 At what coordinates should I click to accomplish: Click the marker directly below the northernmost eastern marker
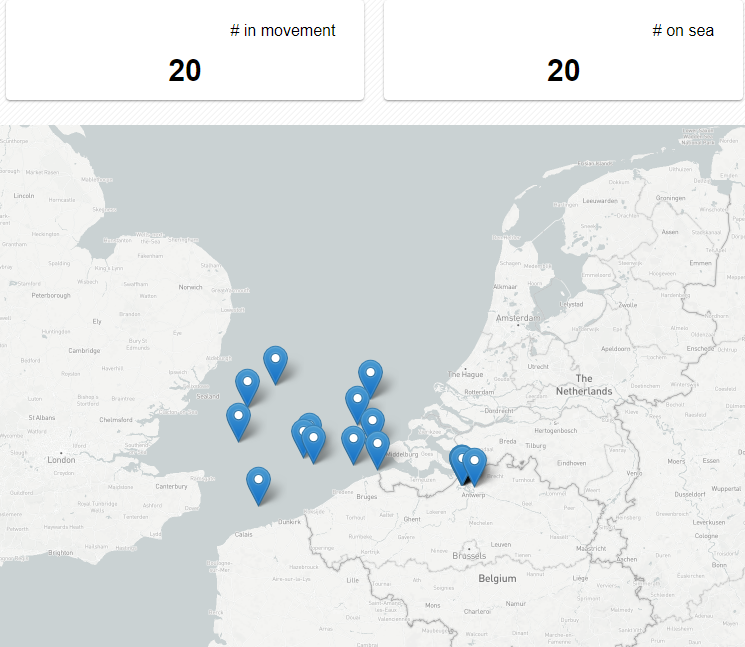(357, 401)
